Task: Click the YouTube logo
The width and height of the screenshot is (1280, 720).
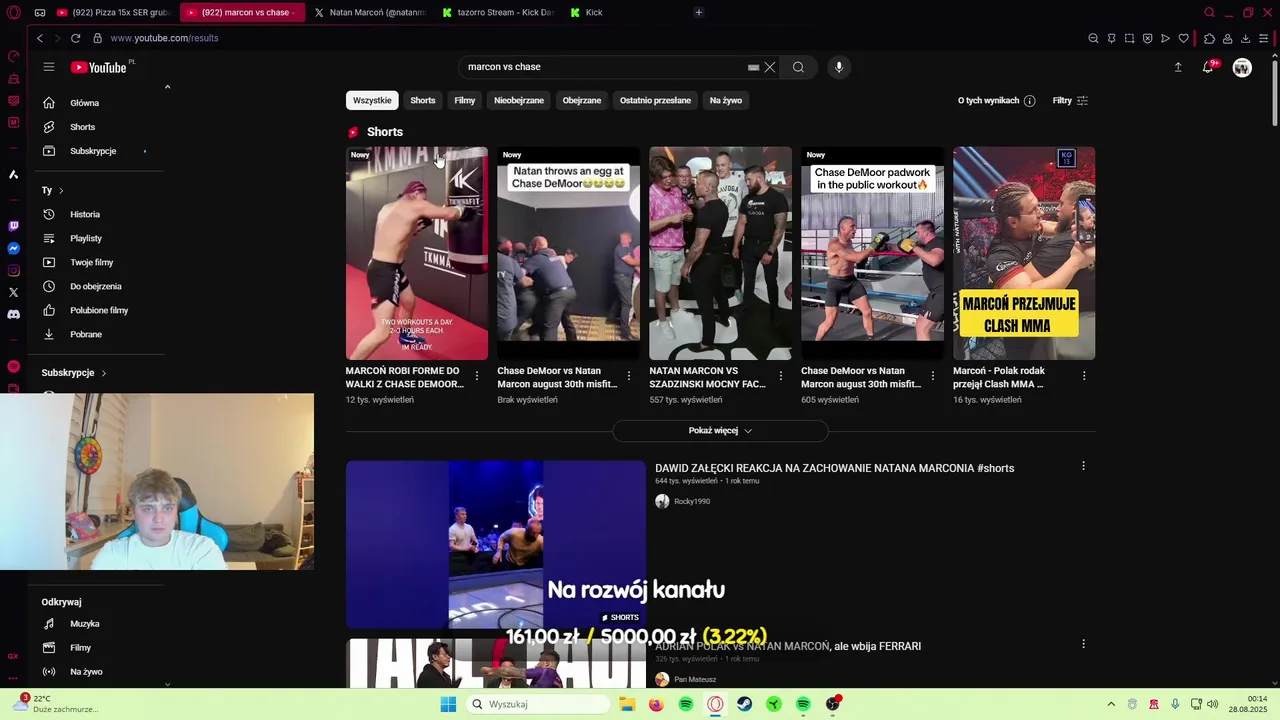Action: point(98,67)
